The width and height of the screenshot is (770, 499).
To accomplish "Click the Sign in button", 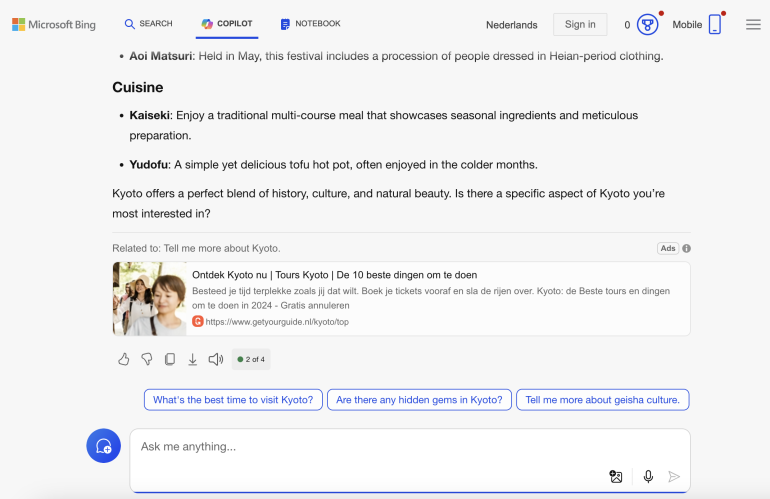I will 580,24.
